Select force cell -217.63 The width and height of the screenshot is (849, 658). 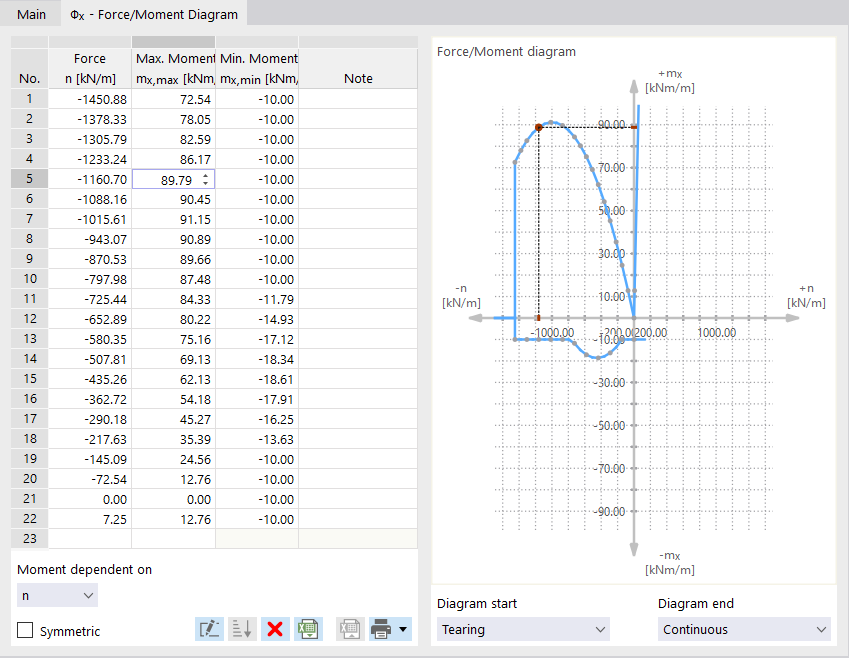click(x=90, y=440)
